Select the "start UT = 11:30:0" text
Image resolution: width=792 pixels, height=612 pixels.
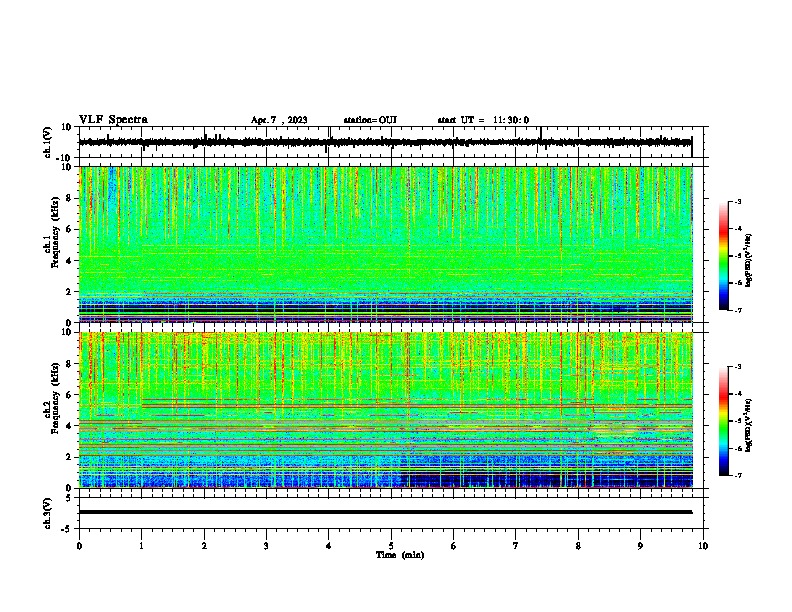coord(483,120)
